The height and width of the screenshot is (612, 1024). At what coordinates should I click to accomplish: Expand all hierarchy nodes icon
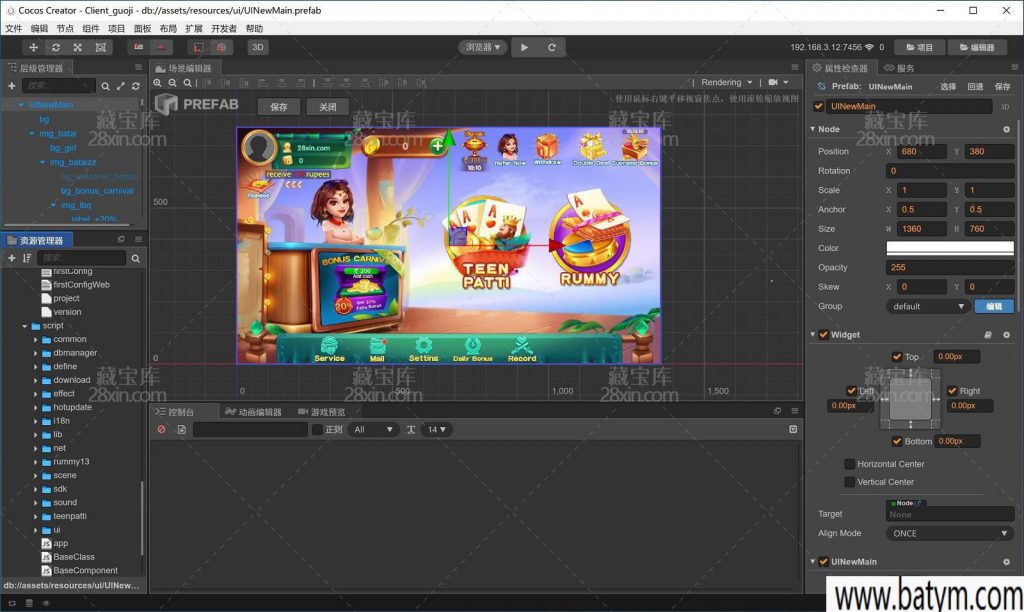point(121,86)
